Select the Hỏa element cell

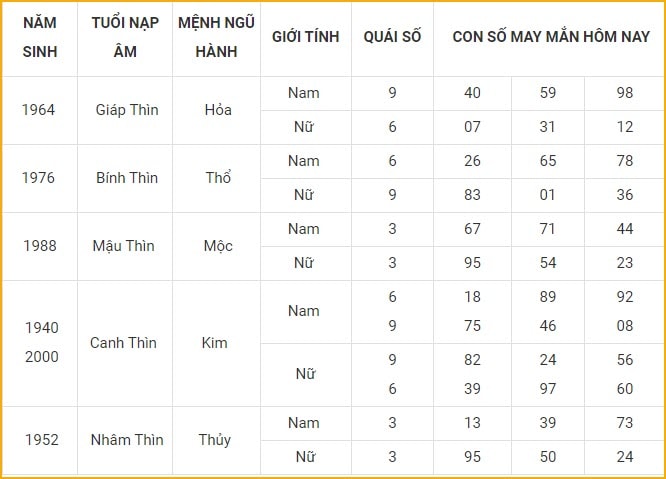click(218, 110)
